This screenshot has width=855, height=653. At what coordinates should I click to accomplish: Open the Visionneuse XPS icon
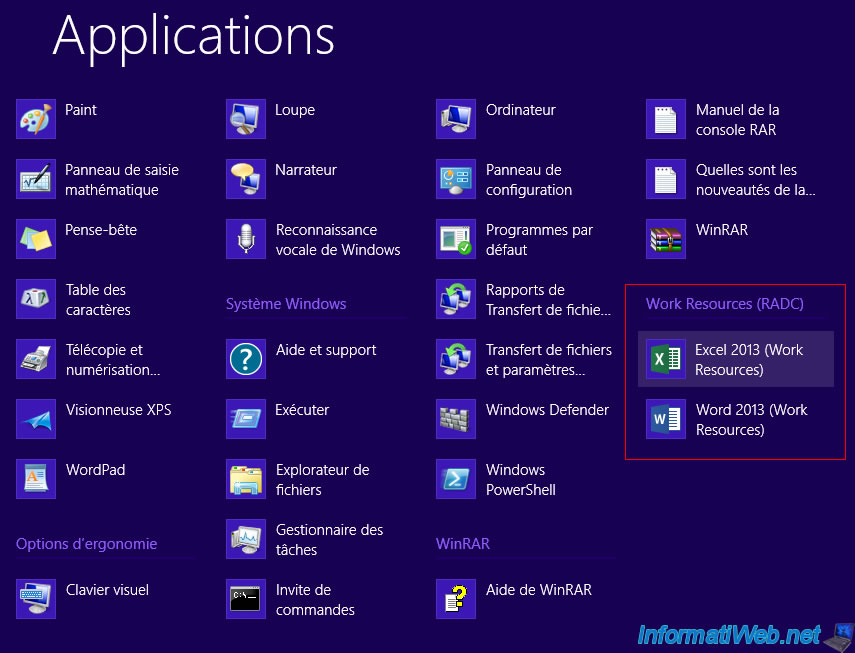[36, 419]
